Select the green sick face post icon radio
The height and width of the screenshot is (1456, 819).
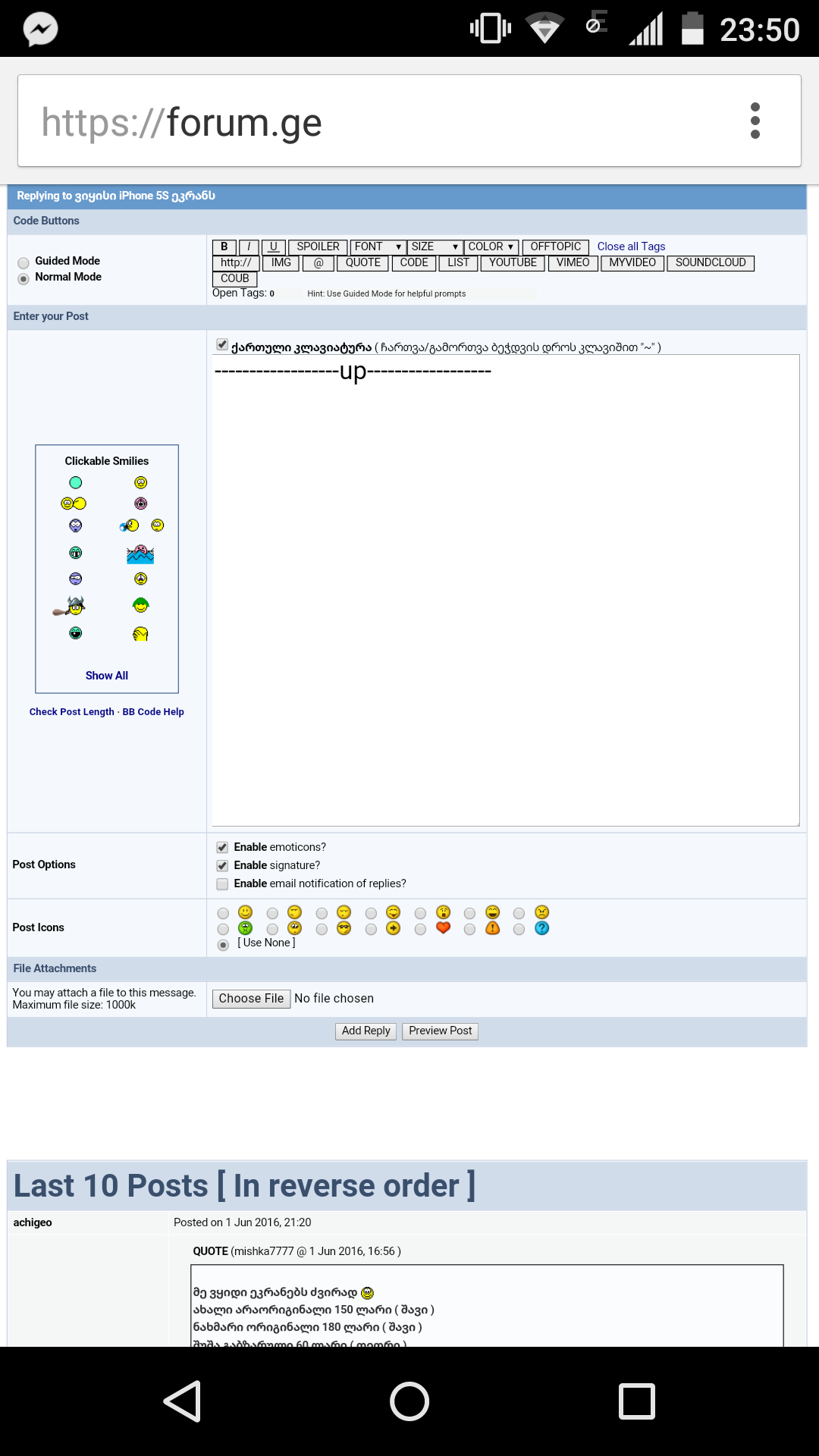coord(223,929)
